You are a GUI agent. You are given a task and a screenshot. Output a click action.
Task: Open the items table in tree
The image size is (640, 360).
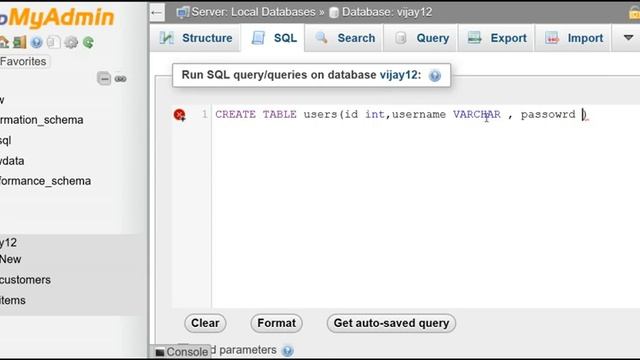click(x=13, y=300)
